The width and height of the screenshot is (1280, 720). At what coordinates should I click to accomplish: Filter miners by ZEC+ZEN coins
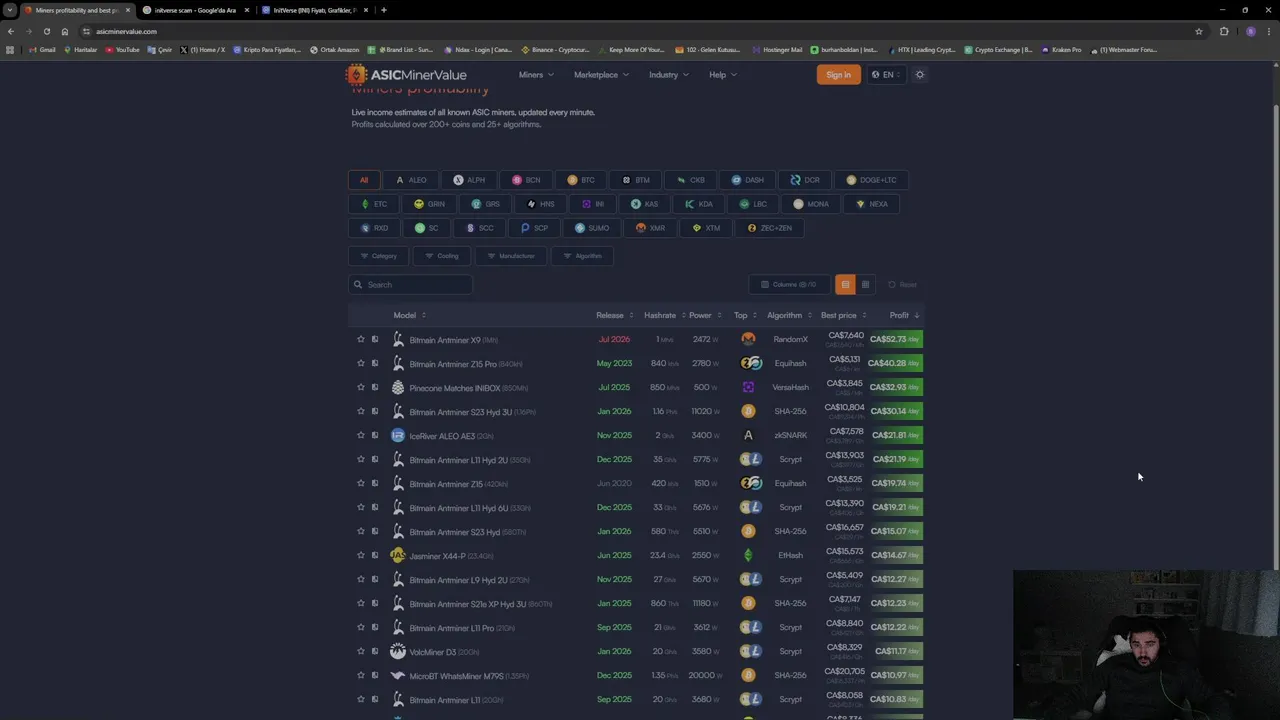(x=769, y=228)
